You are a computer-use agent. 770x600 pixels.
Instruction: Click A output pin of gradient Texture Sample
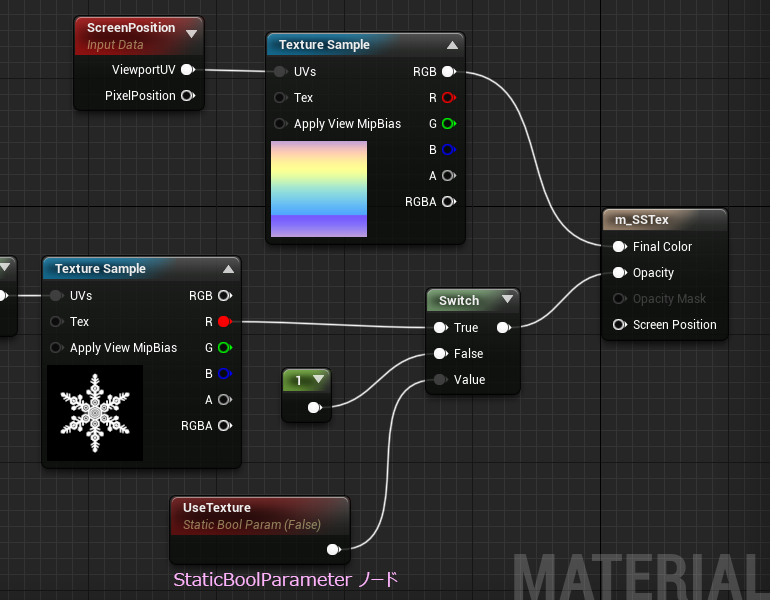[x=449, y=176]
